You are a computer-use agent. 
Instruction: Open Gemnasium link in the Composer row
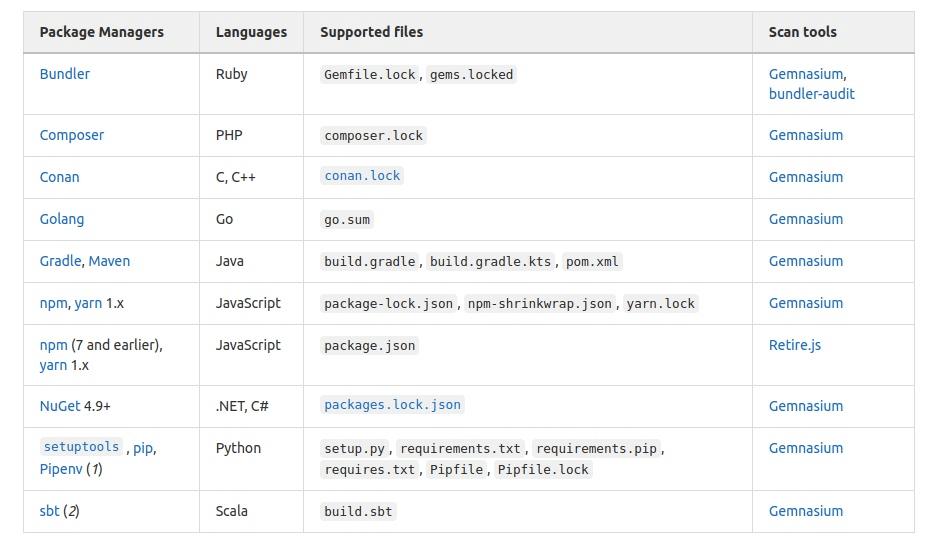click(x=805, y=135)
